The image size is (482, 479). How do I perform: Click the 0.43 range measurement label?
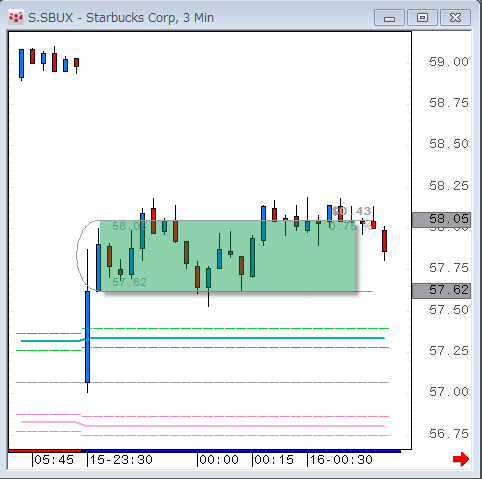[352, 211]
